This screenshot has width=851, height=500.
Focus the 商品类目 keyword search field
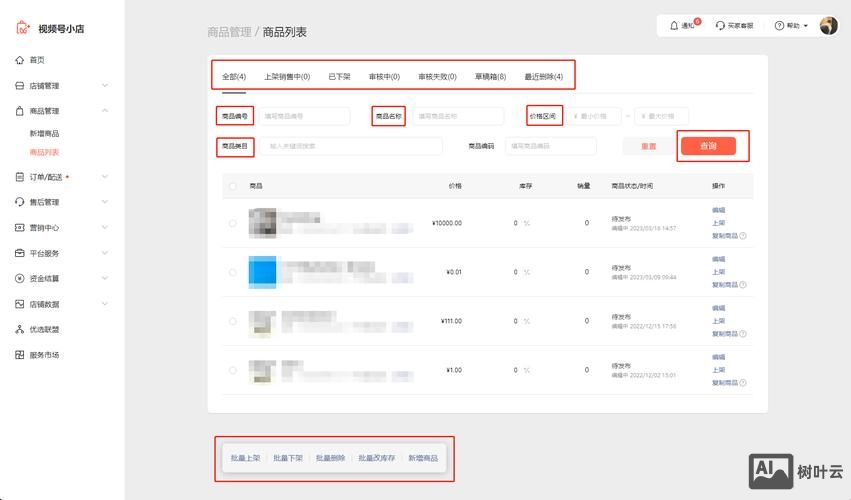click(351, 146)
